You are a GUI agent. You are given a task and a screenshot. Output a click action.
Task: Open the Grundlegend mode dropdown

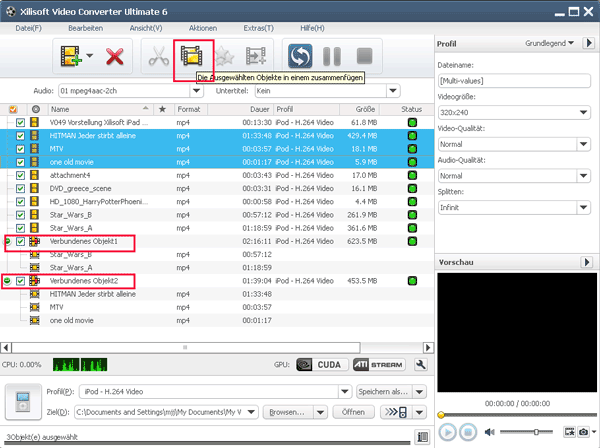(x=549, y=43)
